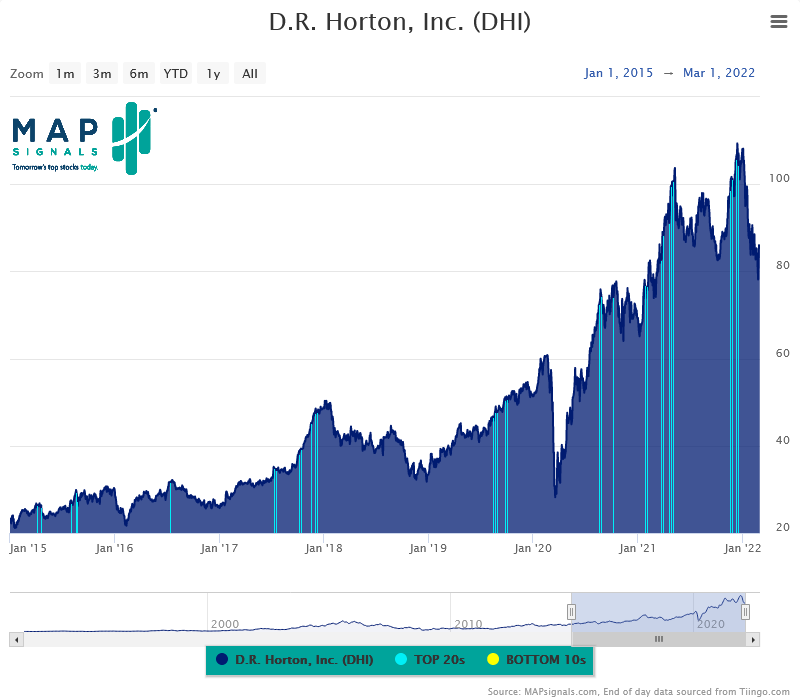Click the Jan '20 axis label

pyautogui.click(x=533, y=548)
